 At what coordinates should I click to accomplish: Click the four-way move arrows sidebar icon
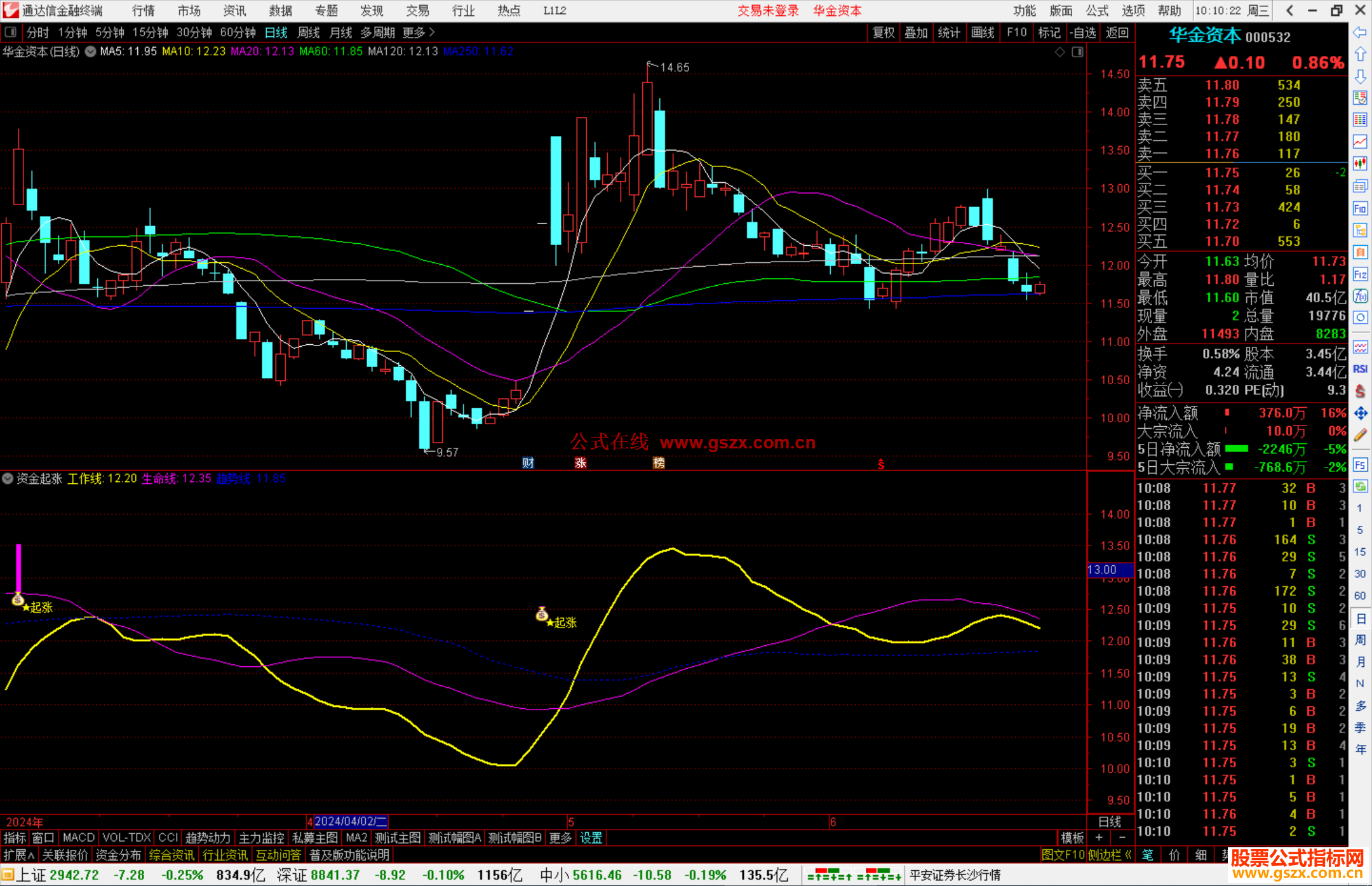[x=1360, y=413]
